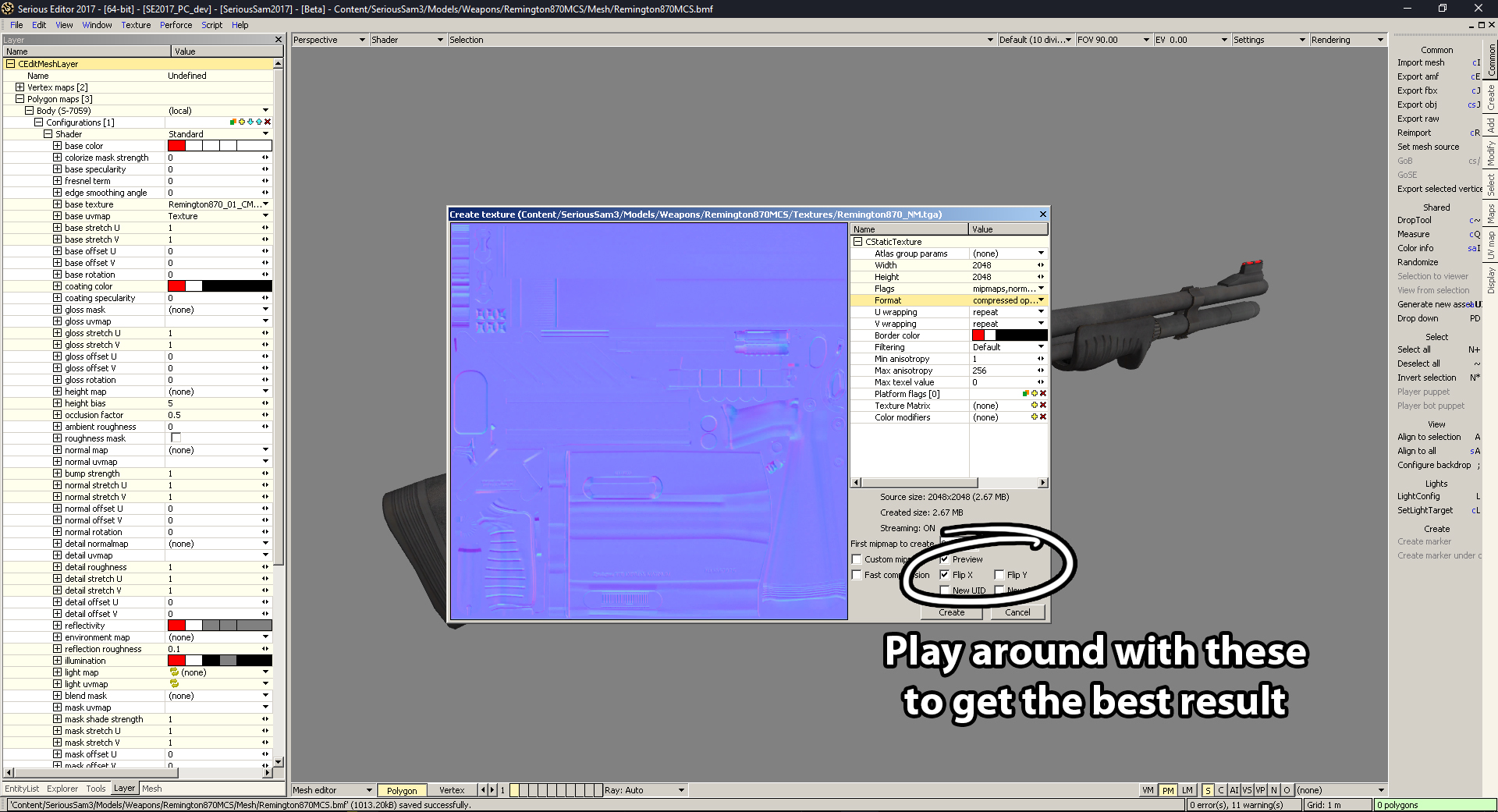Toggle the Preview checkbox

944,559
